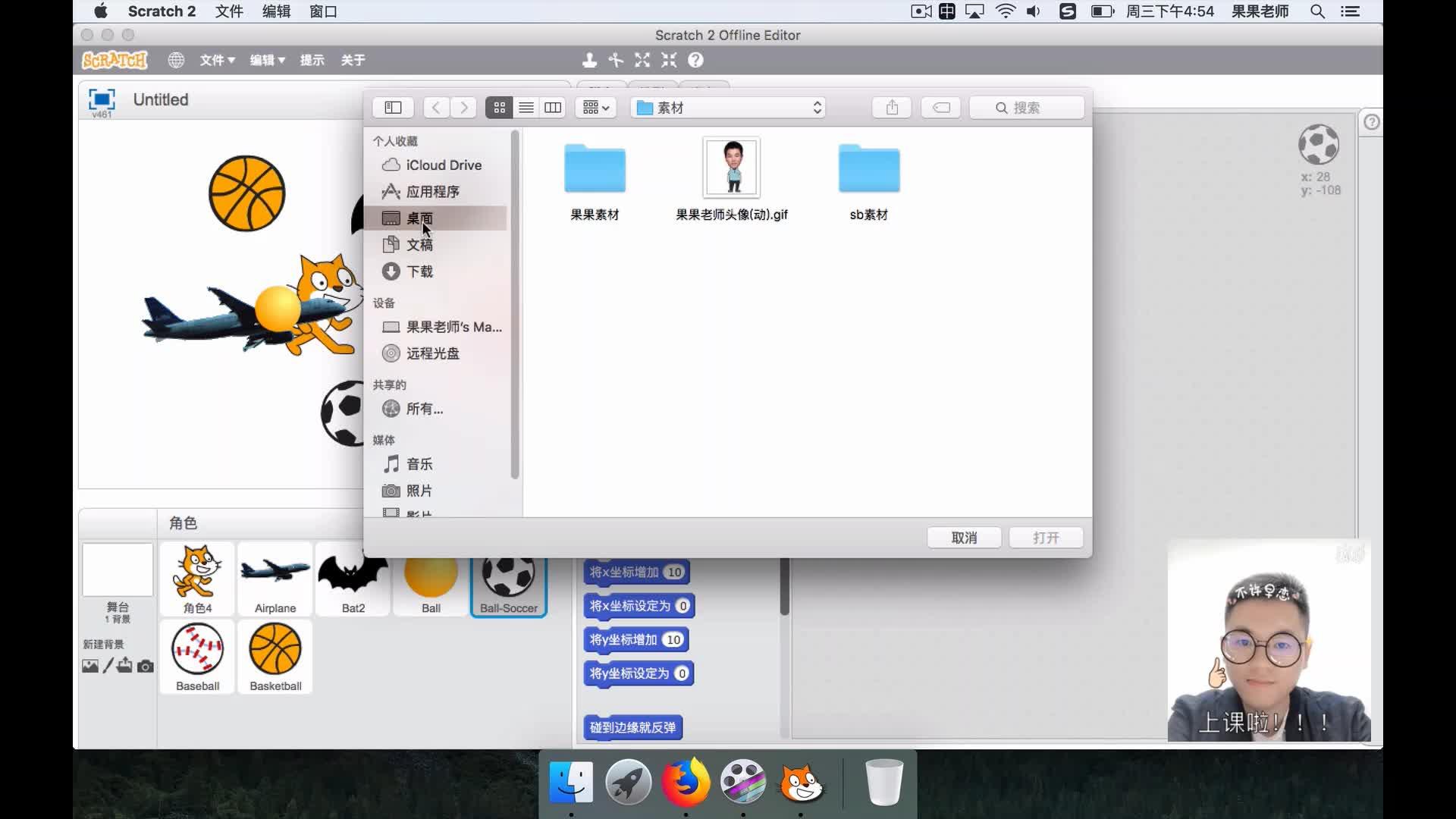Click the globe language icon
Viewport: 1456px width, 819px height.
(x=176, y=60)
